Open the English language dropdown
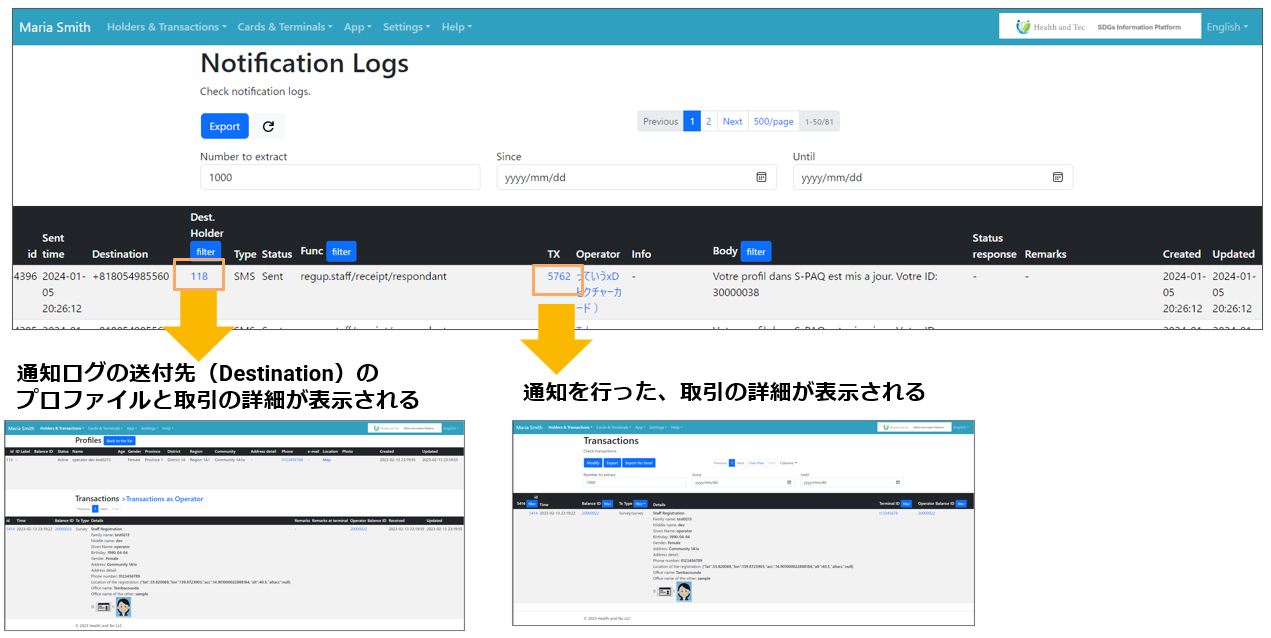 (x=1226, y=27)
